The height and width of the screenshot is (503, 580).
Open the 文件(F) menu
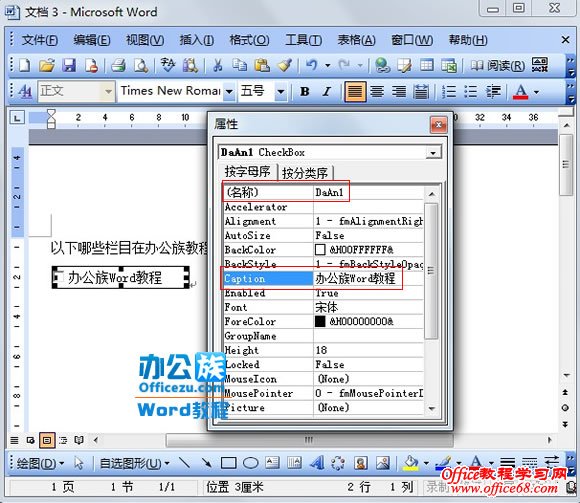(x=40, y=40)
